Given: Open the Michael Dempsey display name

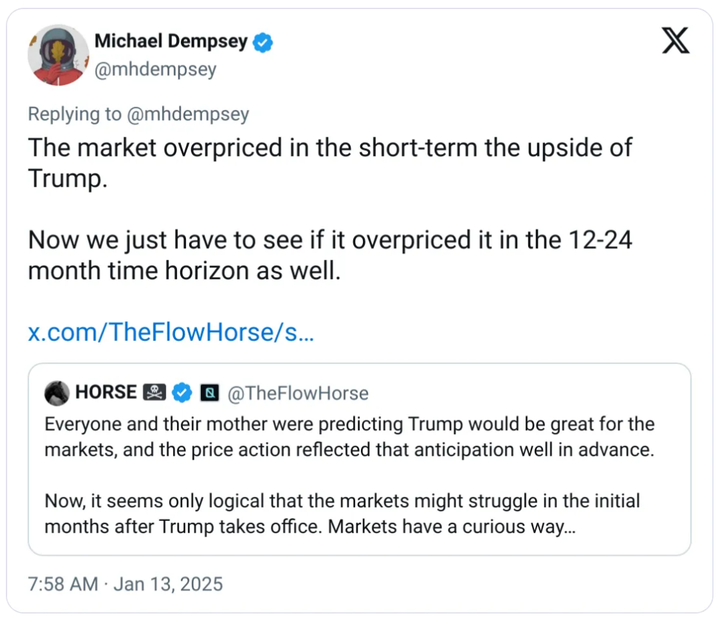Looking at the screenshot, I should [171, 42].
